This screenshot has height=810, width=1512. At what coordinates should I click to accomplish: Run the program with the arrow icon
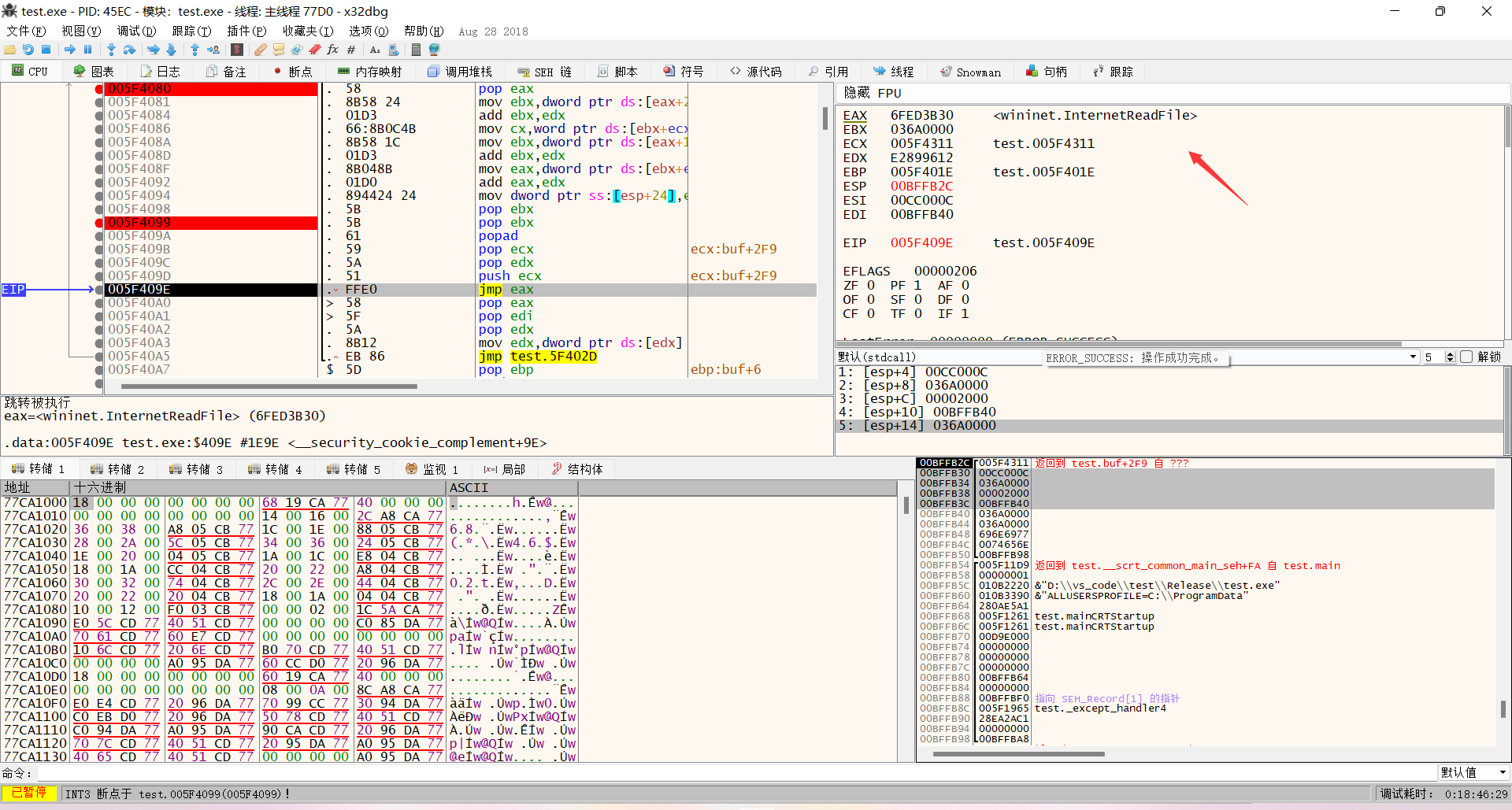click(x=70, y=50)
